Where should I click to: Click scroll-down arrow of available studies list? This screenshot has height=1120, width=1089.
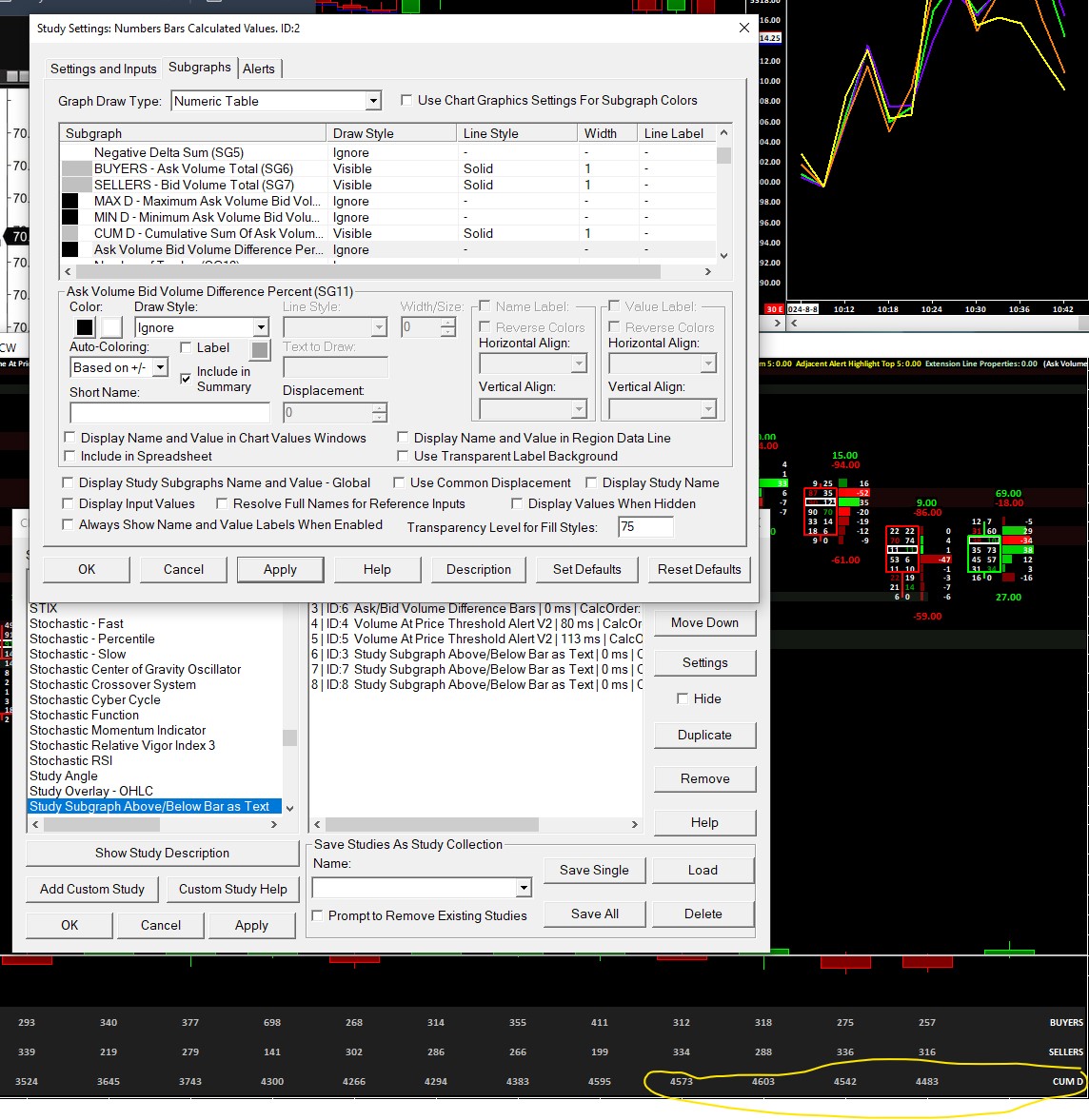(289, 808)
